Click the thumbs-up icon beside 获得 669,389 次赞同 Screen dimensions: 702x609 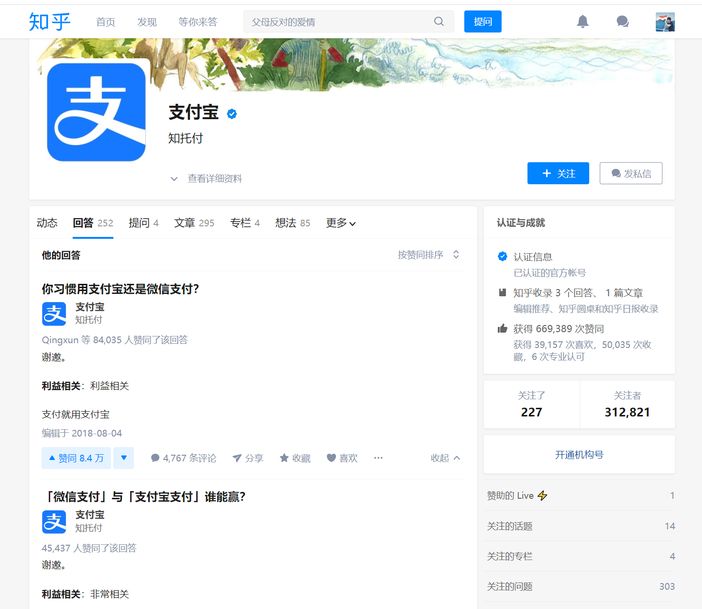tap(502, 329)
